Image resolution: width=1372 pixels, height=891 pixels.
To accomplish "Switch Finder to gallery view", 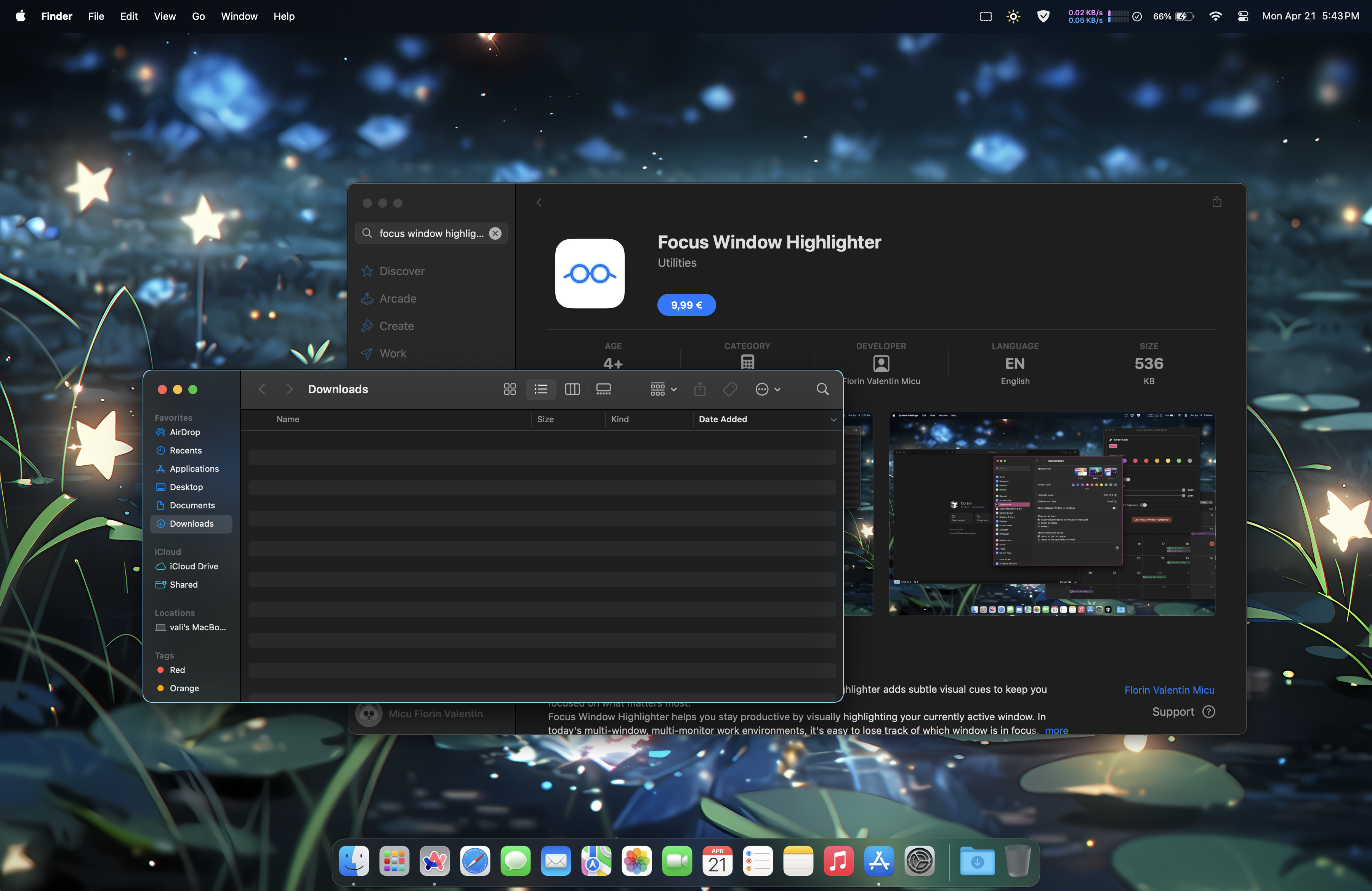I will pyautogui.click(x=603, y=389).
